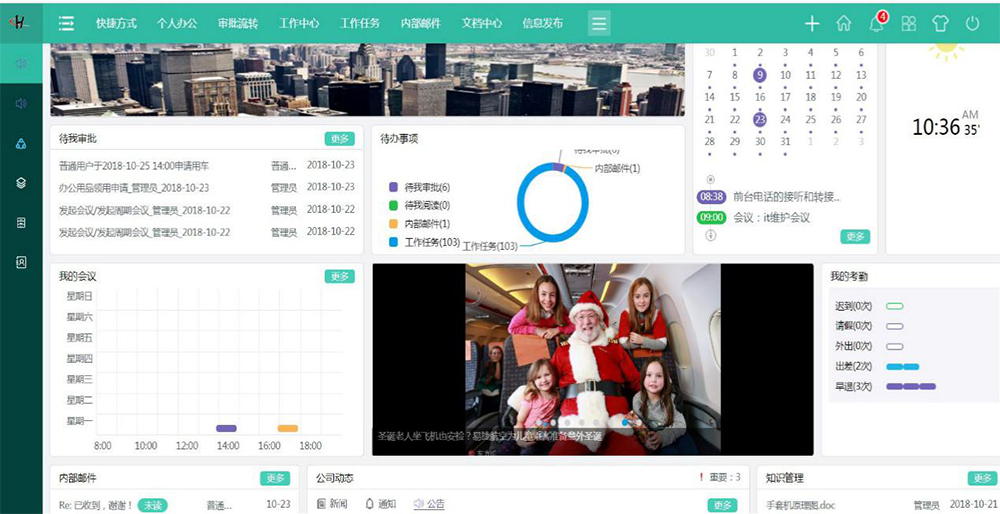Click the sidebar collapse menu icon
Viewport: 1000px width, 514px height.
coord(66,24)
